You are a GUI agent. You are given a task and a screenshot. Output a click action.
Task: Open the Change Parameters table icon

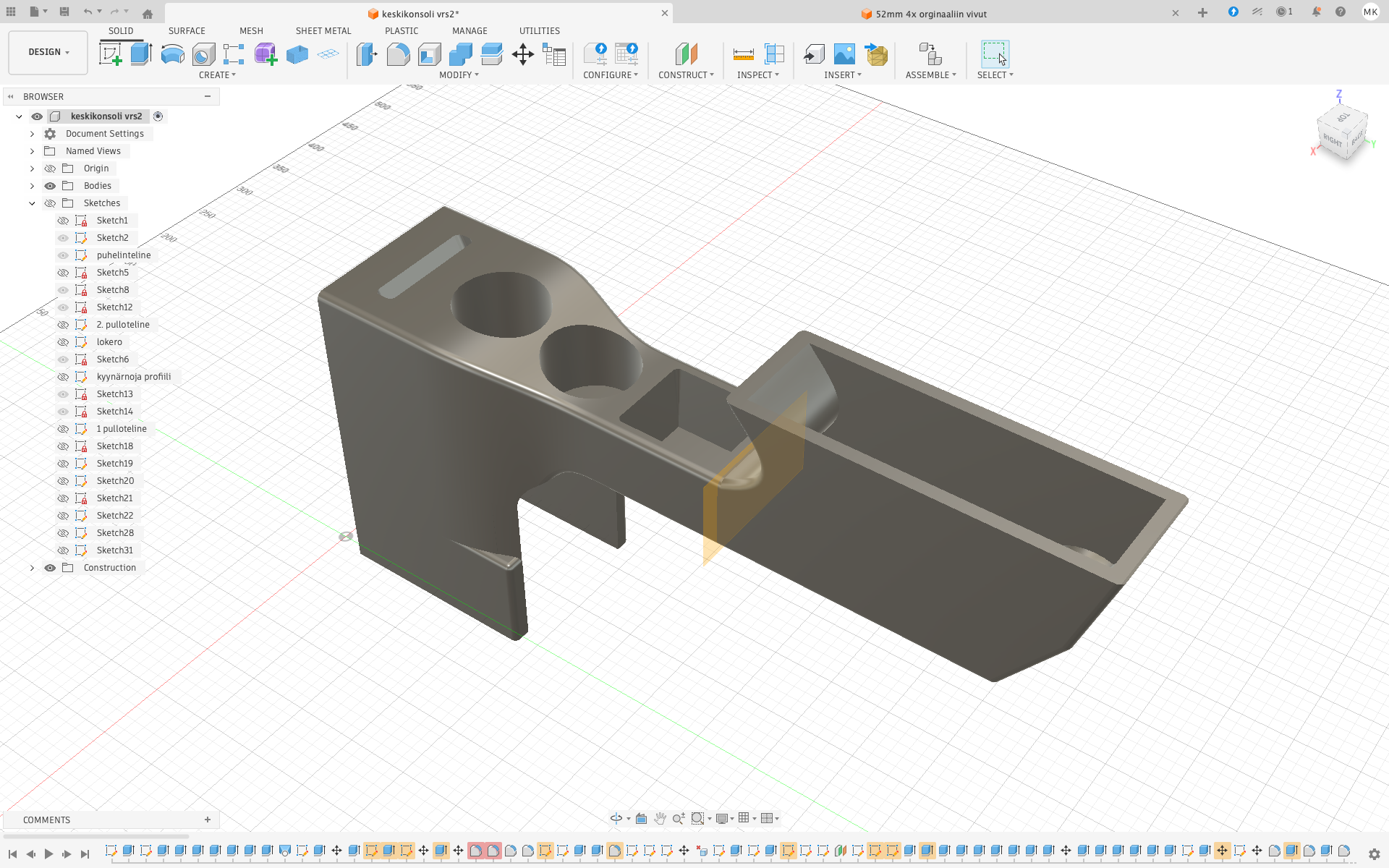(554, 54)
